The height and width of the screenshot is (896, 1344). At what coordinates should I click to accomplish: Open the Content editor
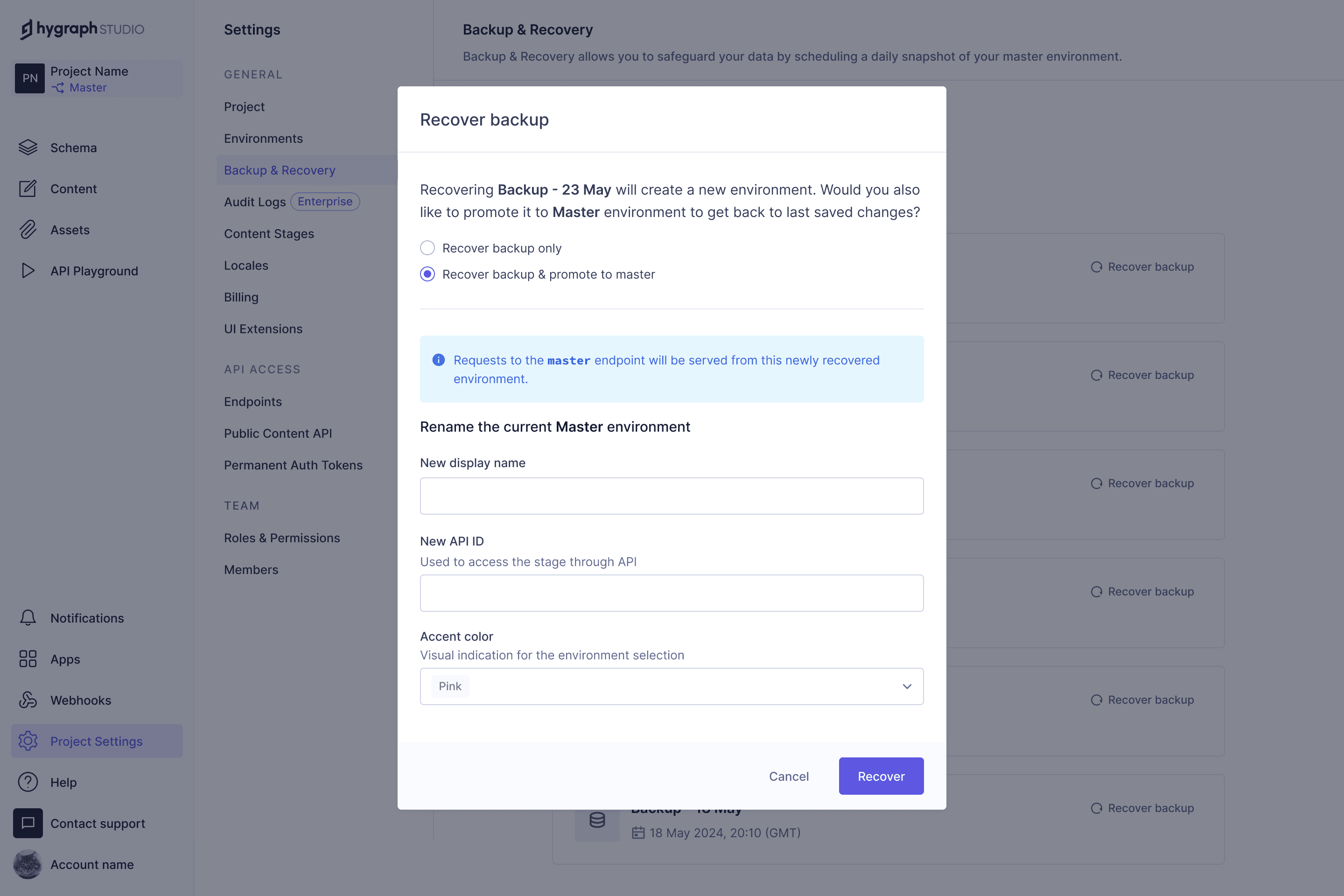coord(73,189)
